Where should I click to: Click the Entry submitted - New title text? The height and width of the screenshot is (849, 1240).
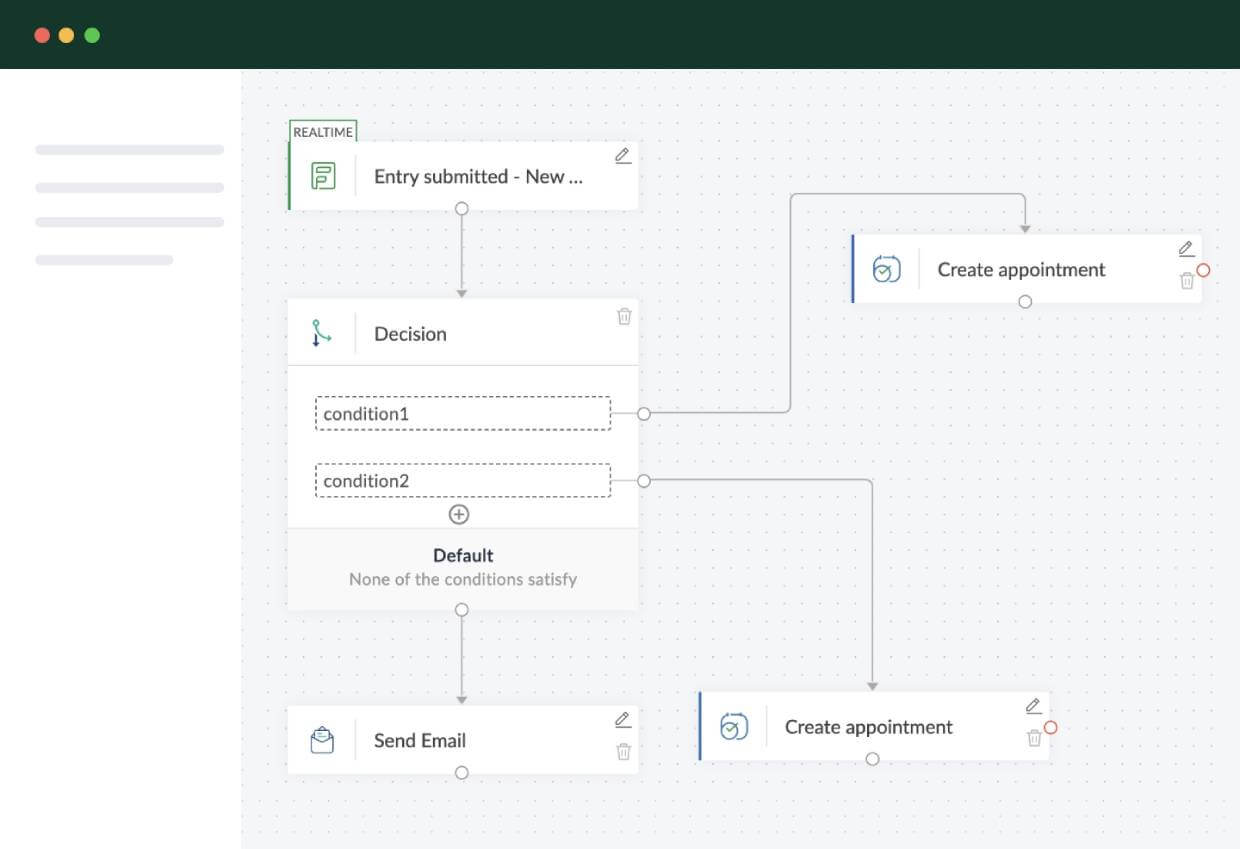point(478,177)
